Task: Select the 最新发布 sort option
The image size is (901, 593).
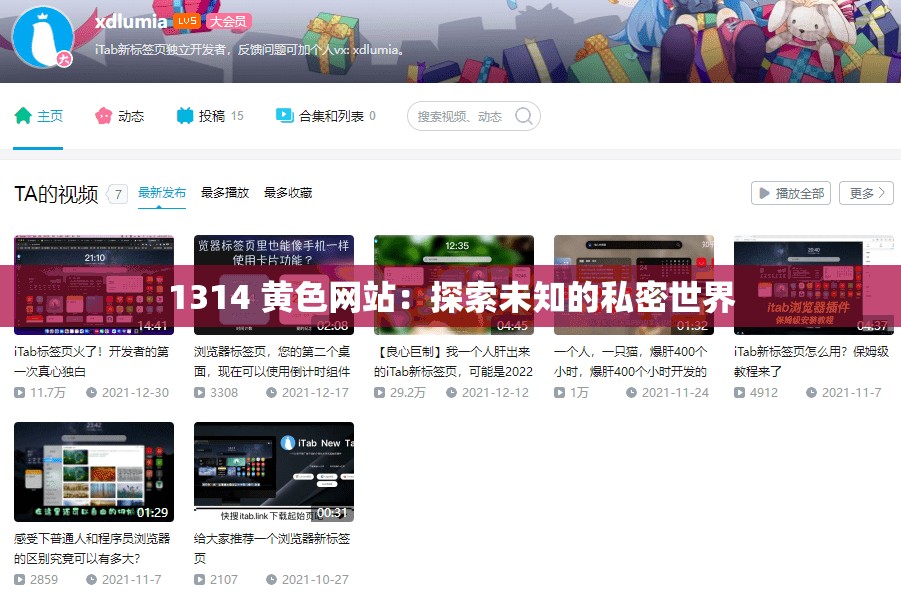Action: 161,191
